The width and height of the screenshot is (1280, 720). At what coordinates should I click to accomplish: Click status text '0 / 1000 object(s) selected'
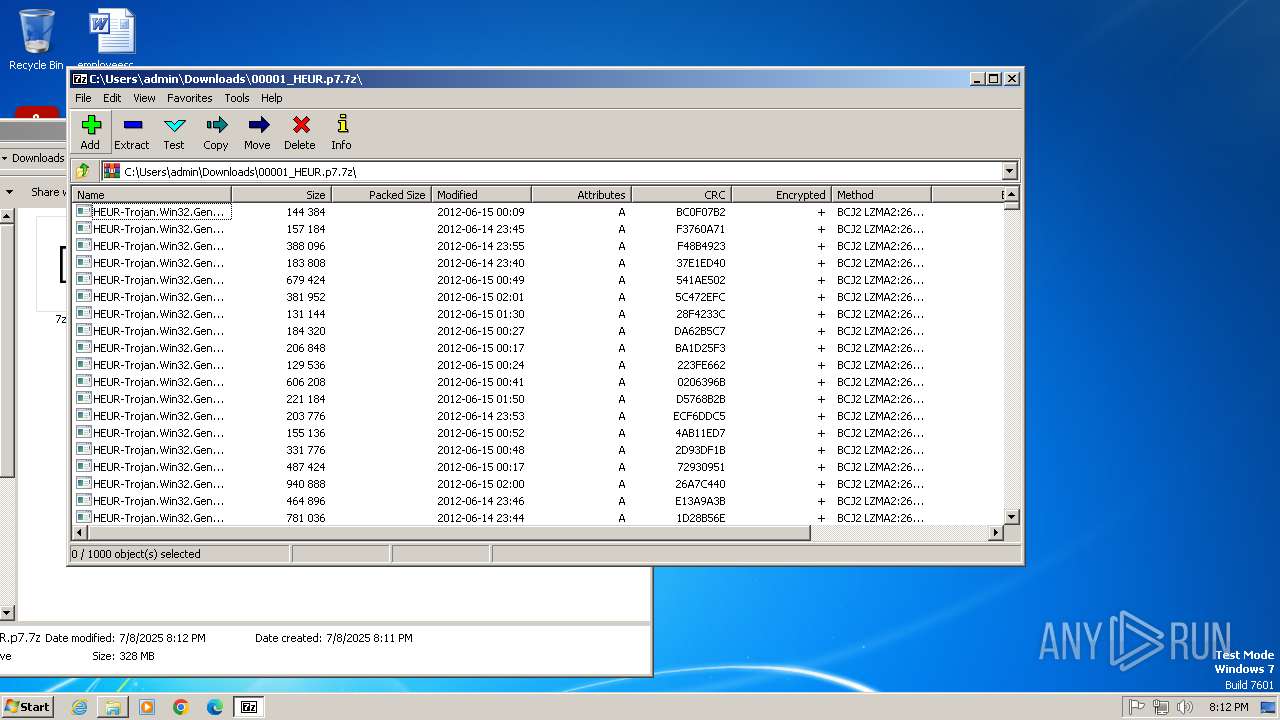click(136, 554)
